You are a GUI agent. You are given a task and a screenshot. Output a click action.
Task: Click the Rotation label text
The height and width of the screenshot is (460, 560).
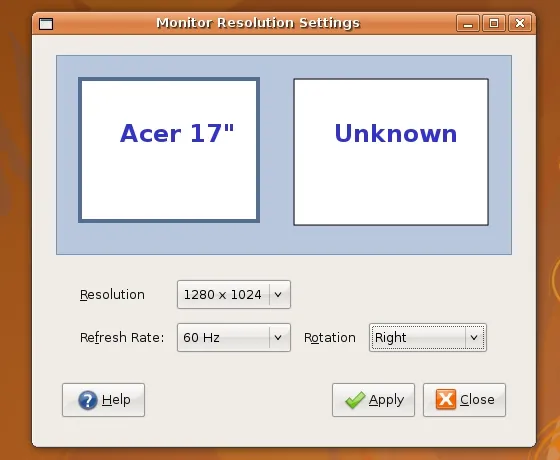click(x=330, y=338)
